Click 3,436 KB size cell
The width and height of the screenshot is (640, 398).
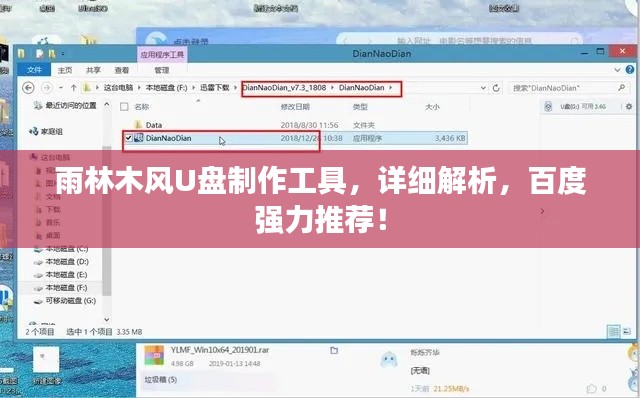(450, 138)
